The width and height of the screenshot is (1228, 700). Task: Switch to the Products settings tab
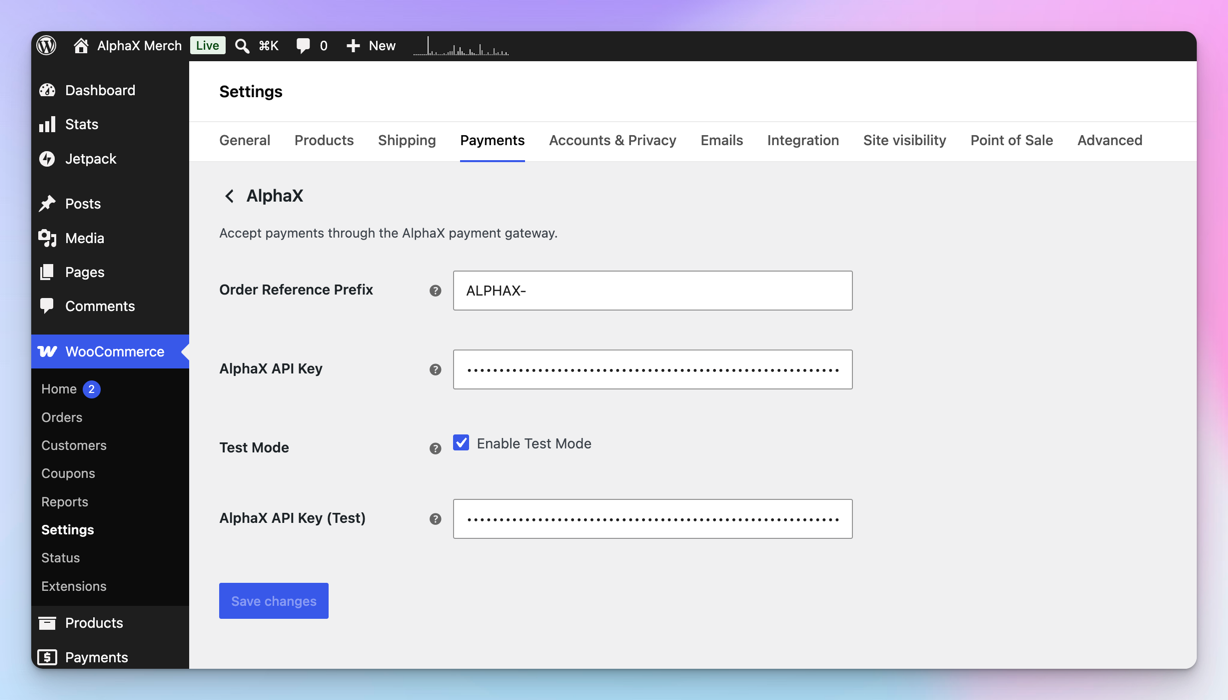coord(324,140)
